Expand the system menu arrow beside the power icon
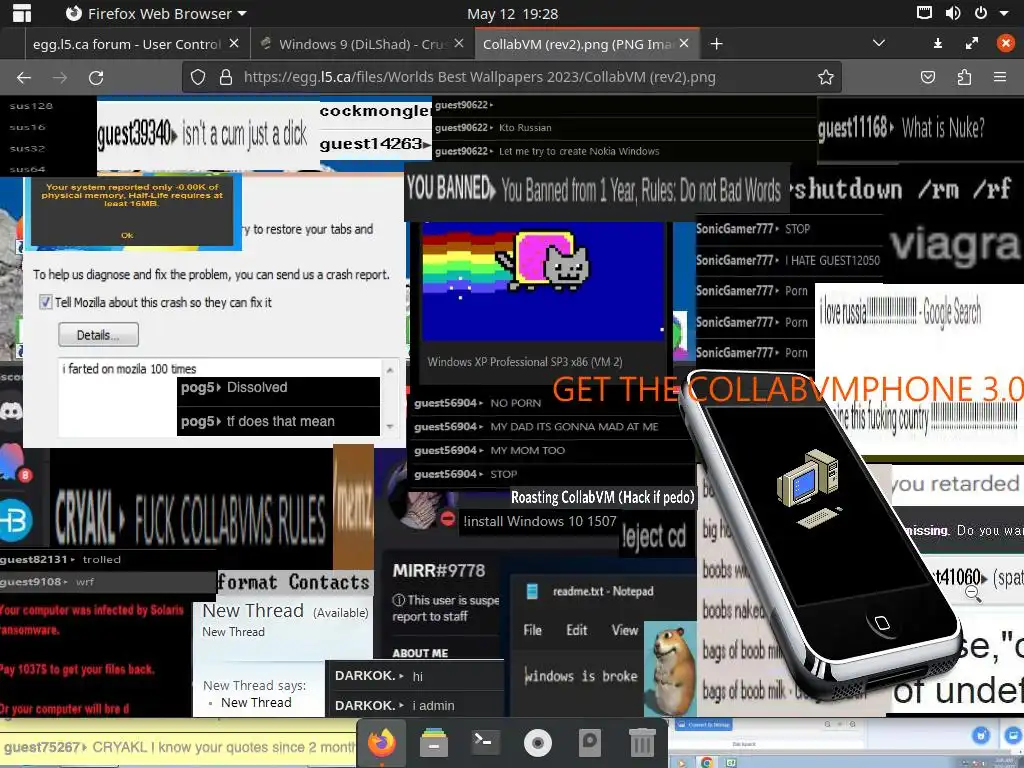The height and width of the screenshot is (768, 1024). (1004, 13)
